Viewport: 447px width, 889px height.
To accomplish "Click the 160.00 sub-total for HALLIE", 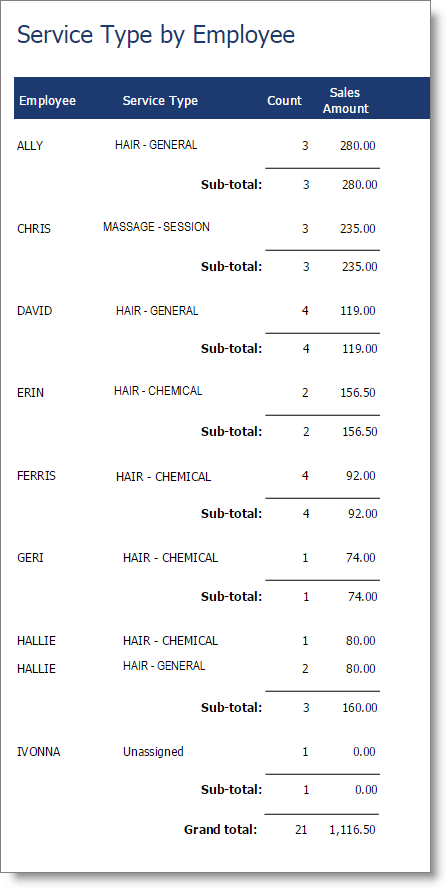I will coord(360,708).
